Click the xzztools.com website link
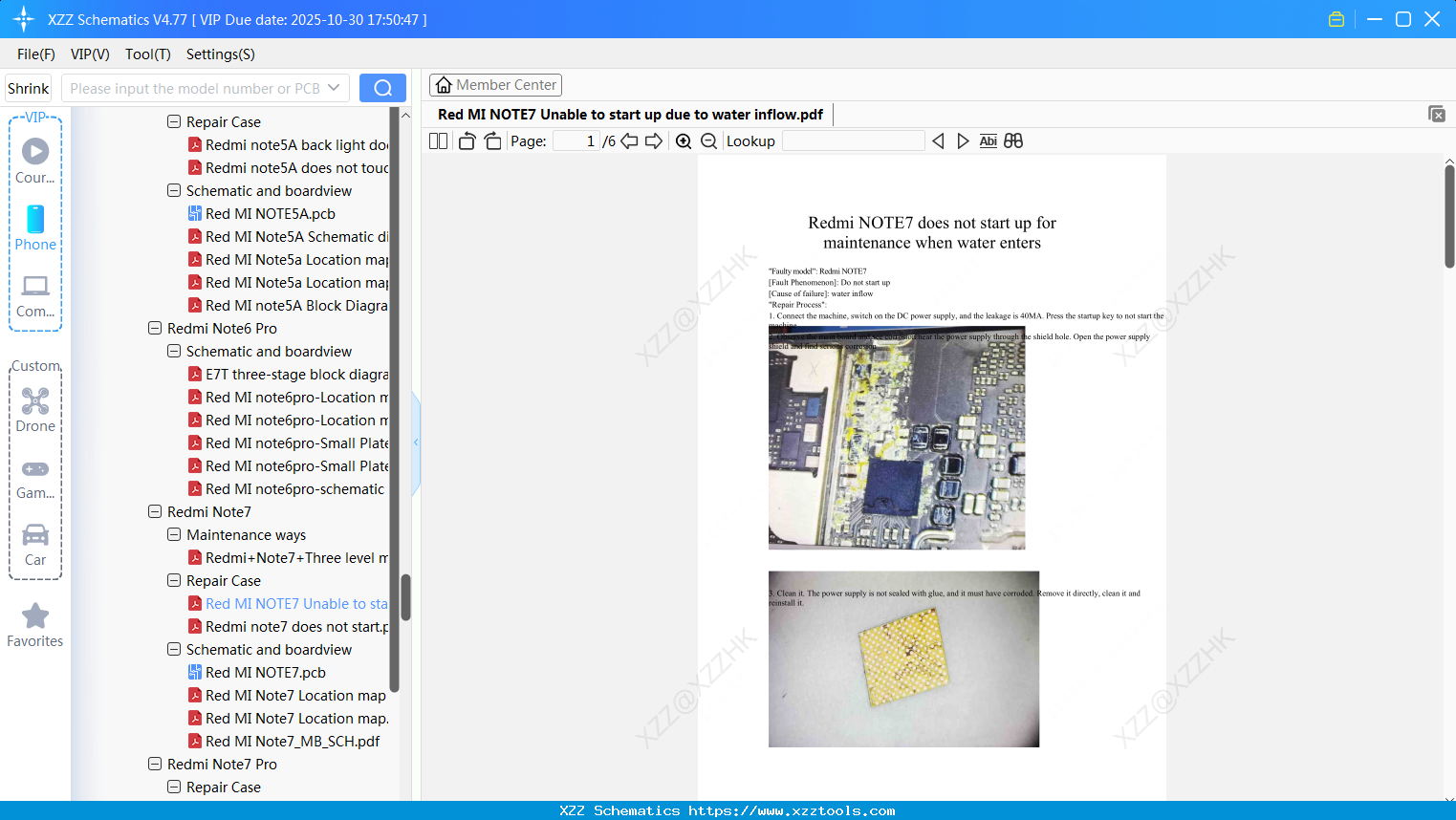Screen dimensions: 1456x820 pos(792,810)
